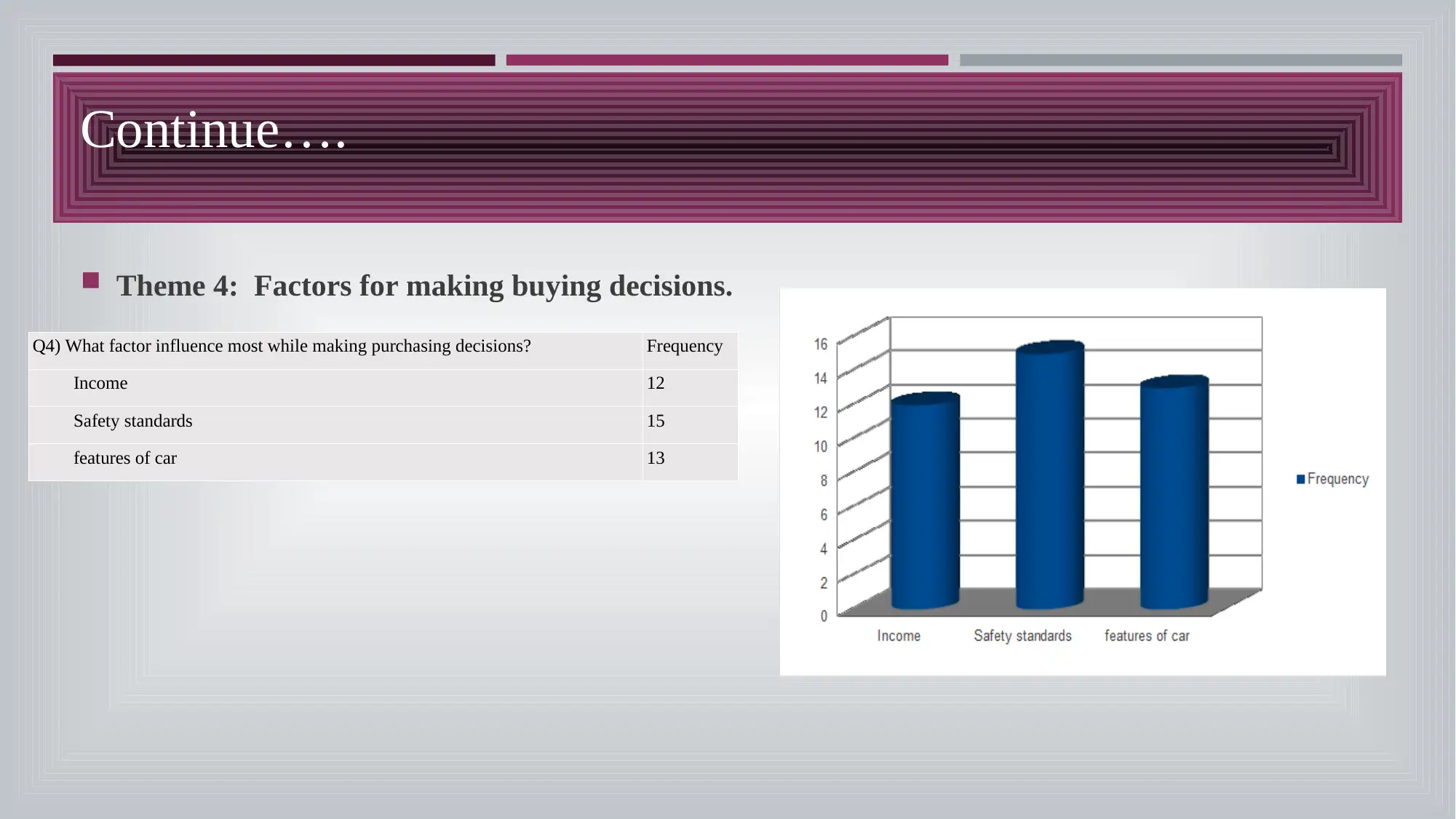The image size is (1456, 819).
Task: Click the Frequency legend color swatch
Action: point(1300,479)
